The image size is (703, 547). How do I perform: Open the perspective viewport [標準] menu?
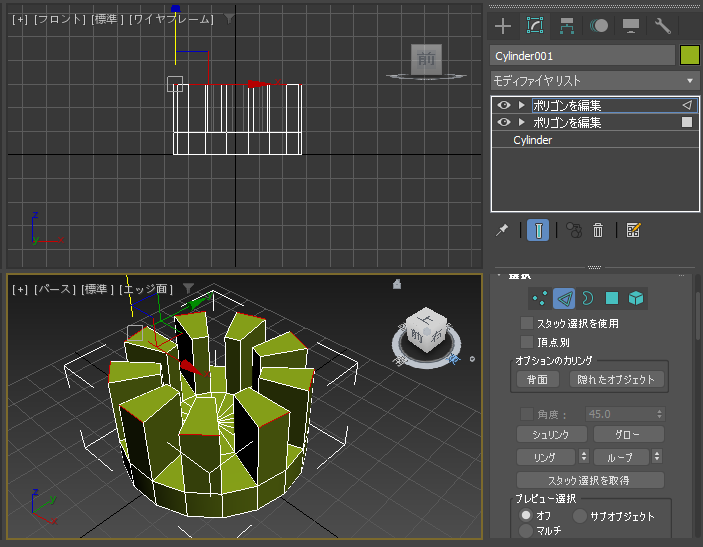[x=97, y=289]
